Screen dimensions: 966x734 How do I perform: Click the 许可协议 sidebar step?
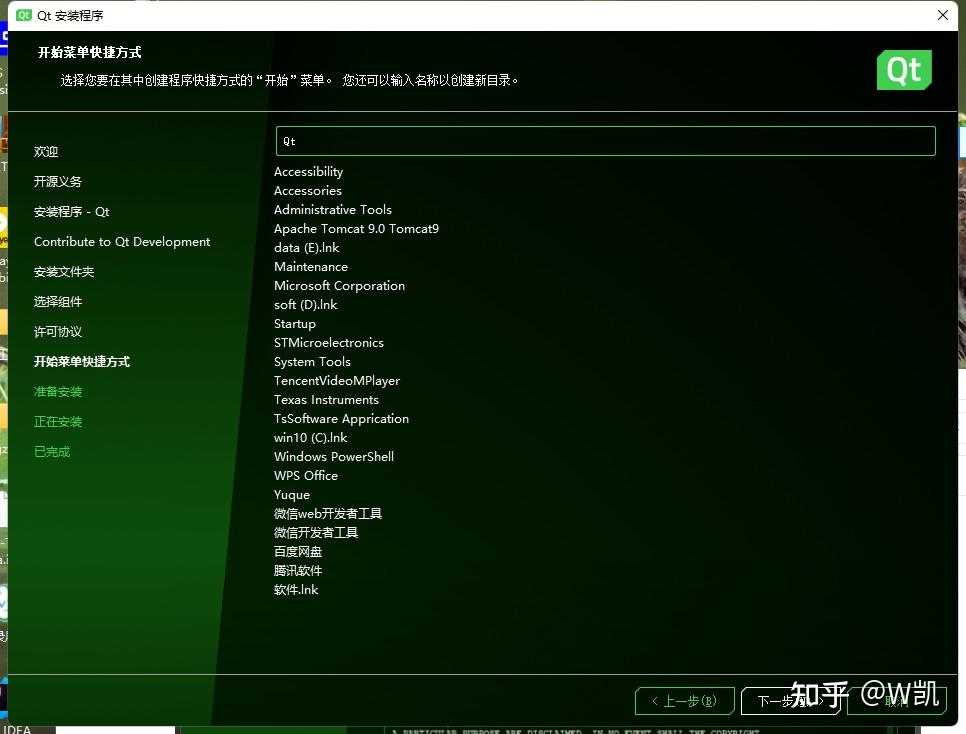pos(58,332)
